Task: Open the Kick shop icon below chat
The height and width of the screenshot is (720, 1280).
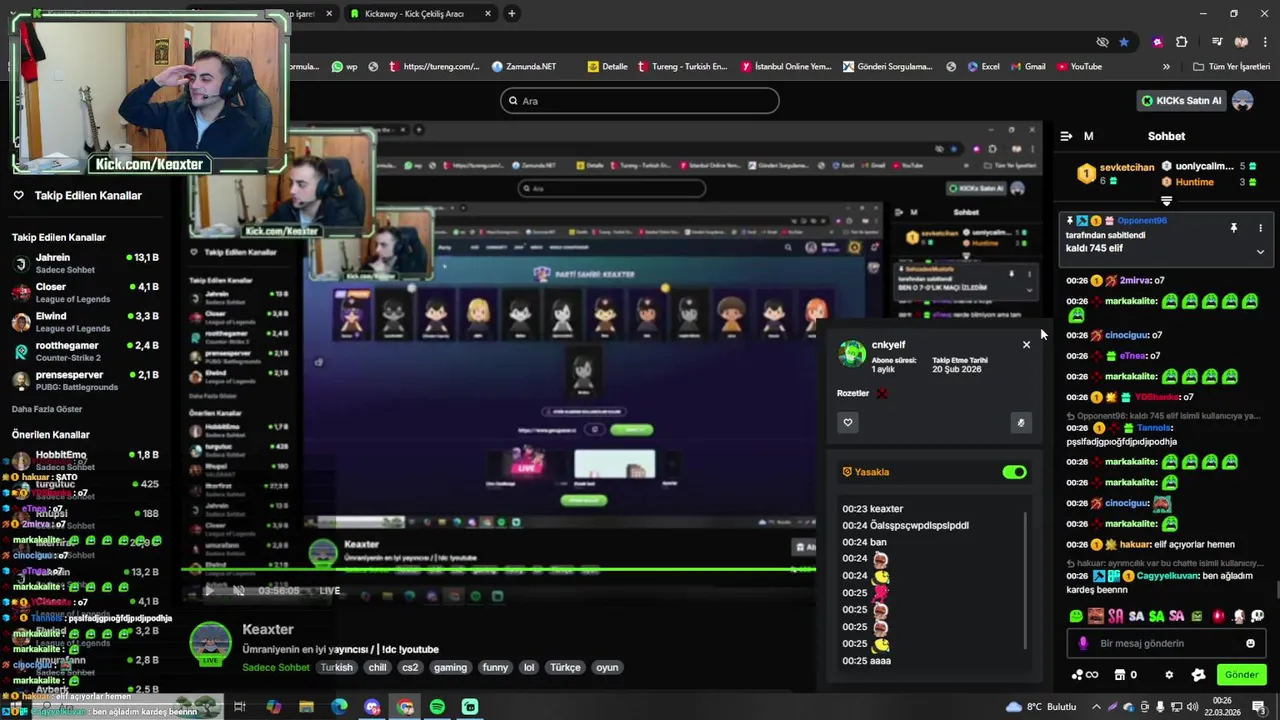Action: pos(1120,675)
